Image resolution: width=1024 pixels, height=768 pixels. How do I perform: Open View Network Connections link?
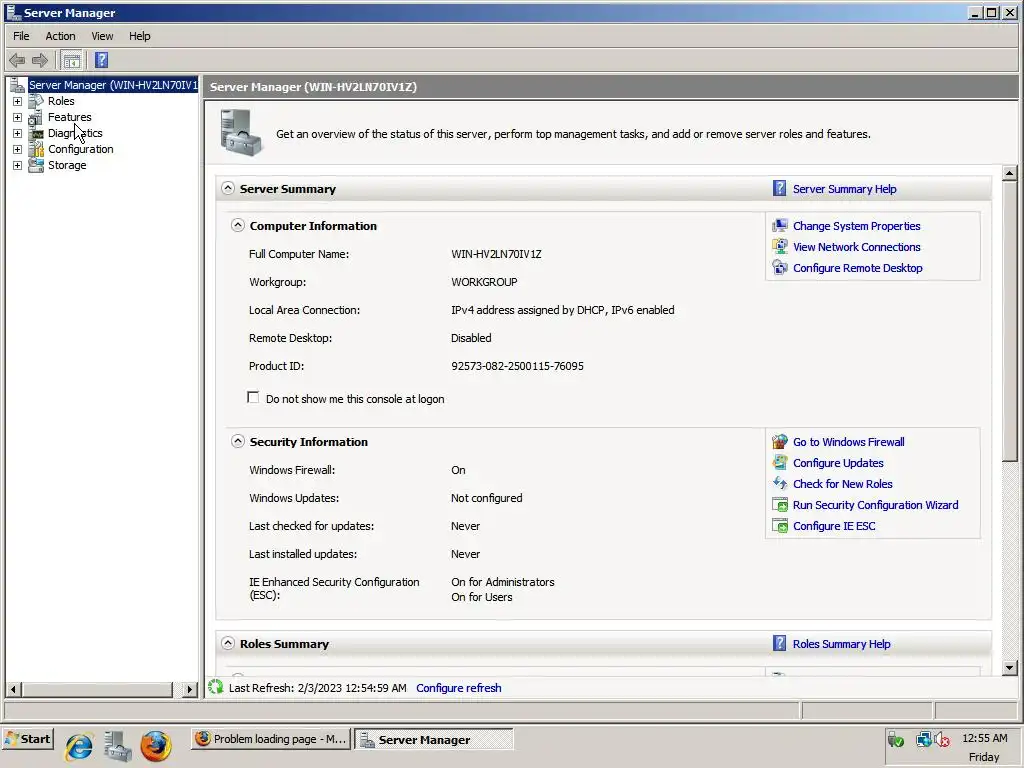click(856, 247)
